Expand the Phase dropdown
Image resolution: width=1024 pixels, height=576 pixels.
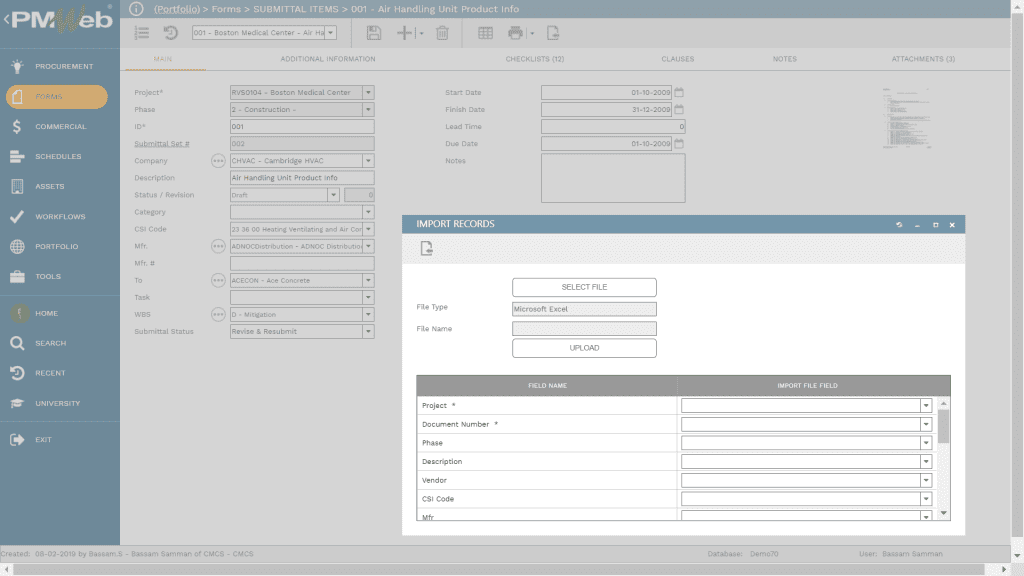pos(368,110)
